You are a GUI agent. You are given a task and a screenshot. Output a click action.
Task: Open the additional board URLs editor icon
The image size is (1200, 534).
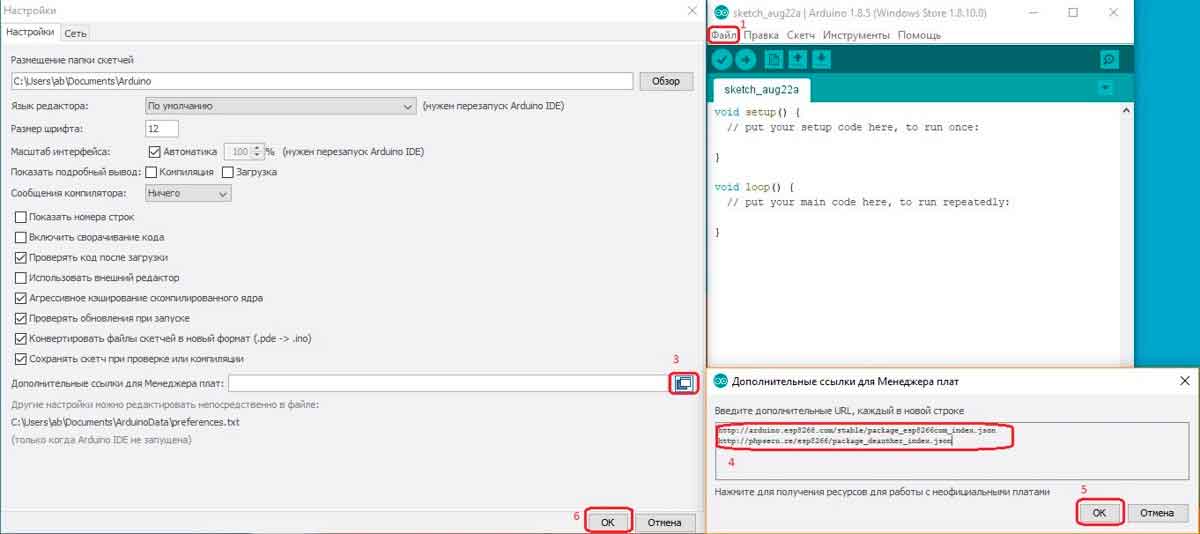click(684, 383)
